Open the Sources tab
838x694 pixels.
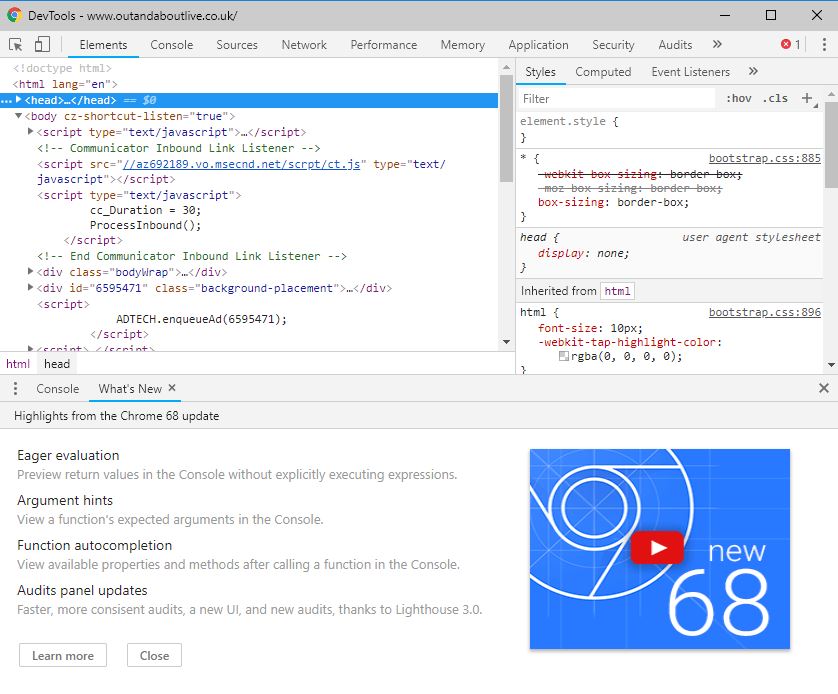point(237,45)
